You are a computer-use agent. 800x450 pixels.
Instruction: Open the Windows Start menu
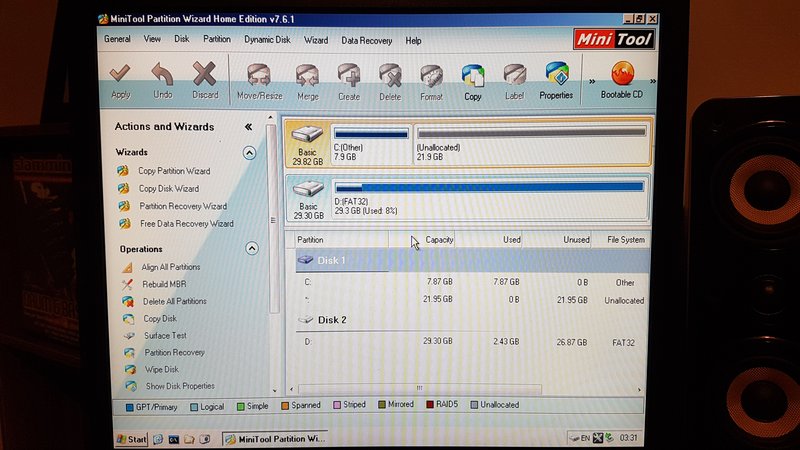(x=131, y=439)
